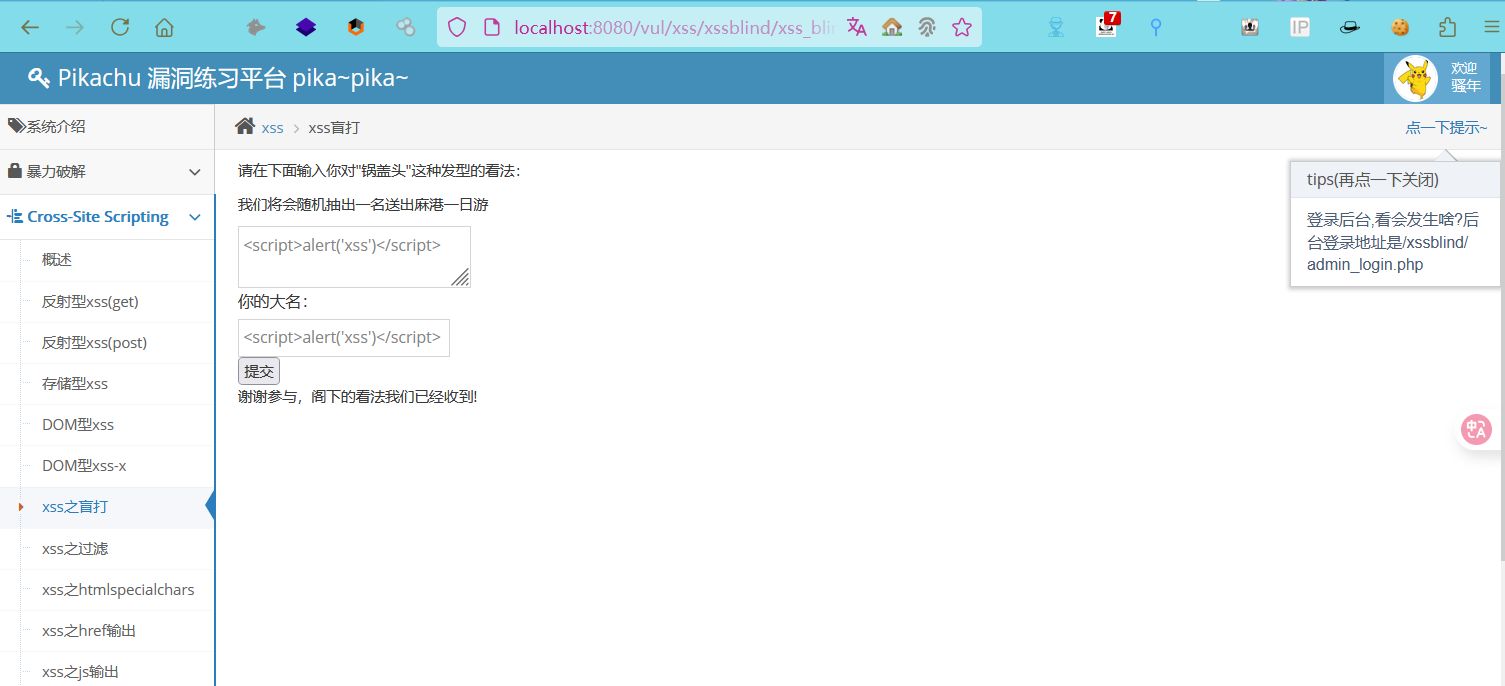The width and height of the screenshot is (1505, 686).
Task: Click the 欢迎 骚年 user greeting
Action: coord(1466,77)
